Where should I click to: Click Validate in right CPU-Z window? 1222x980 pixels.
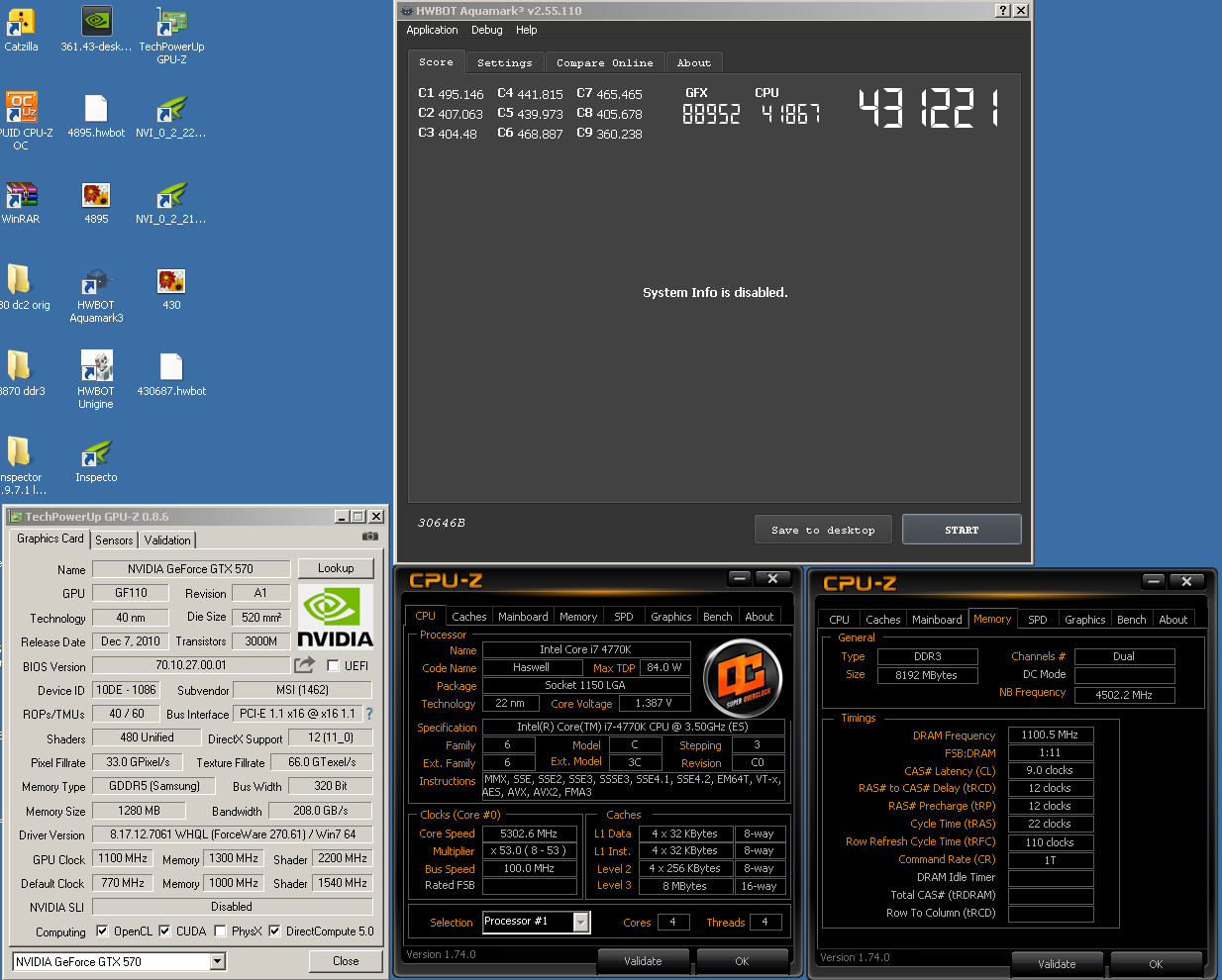pyautogui.click(x=1057, y=964)
